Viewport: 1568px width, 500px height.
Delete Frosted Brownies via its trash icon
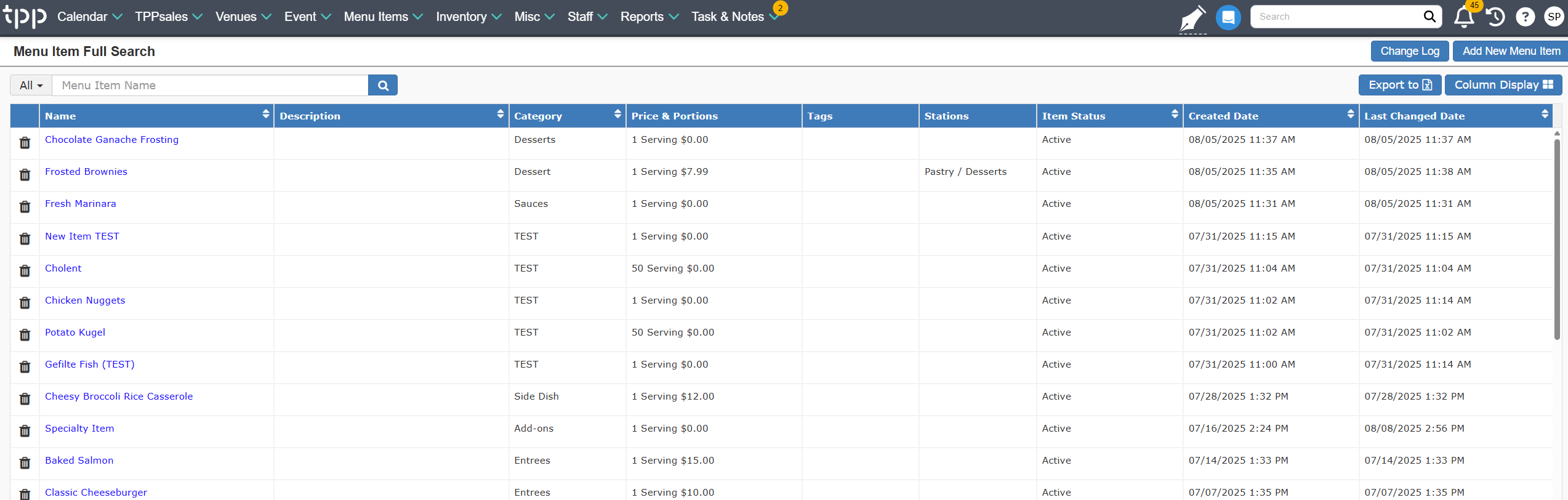tap(25, 175)
